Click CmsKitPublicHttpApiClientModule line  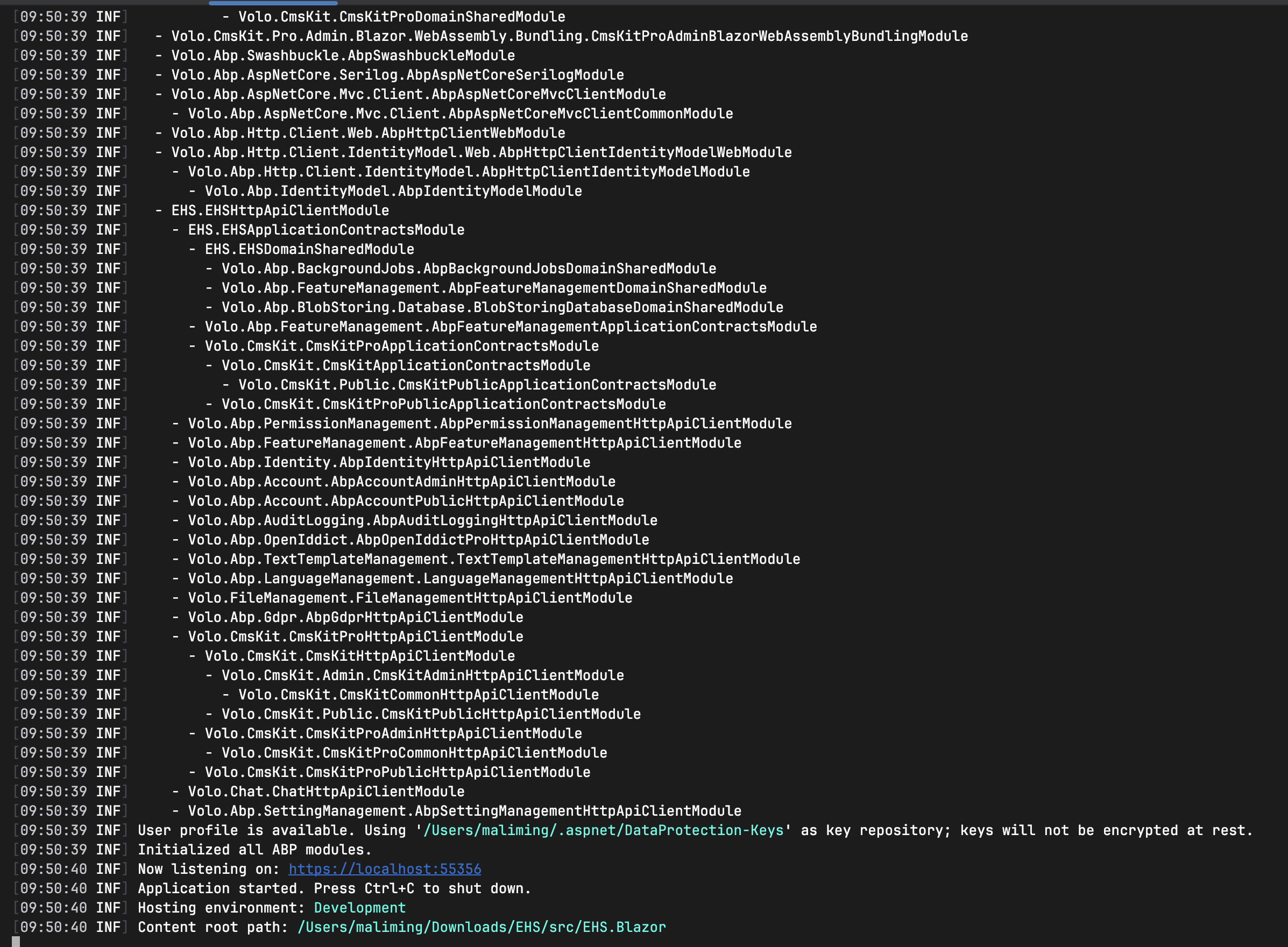(x=431, y=714)
